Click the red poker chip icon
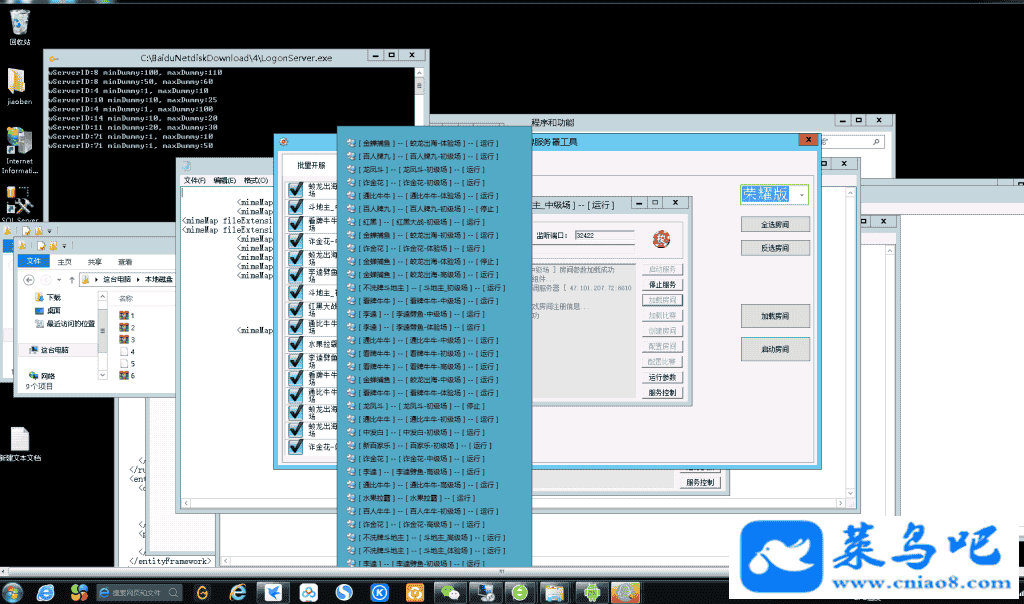Viewport: 1024px width, 604px height. pyautogui.click(x=659, y=237)
